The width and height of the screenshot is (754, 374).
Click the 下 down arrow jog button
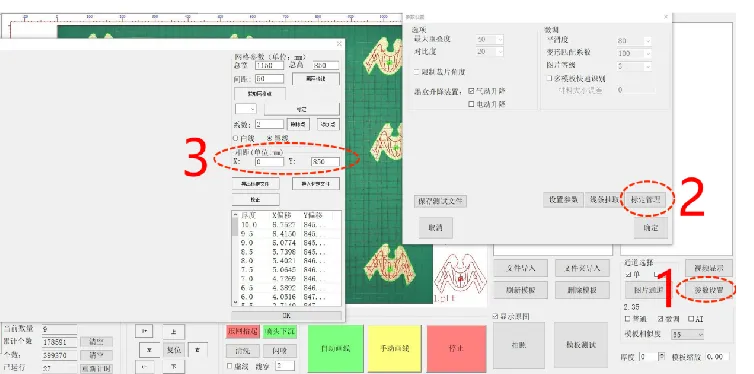(174, 366)
